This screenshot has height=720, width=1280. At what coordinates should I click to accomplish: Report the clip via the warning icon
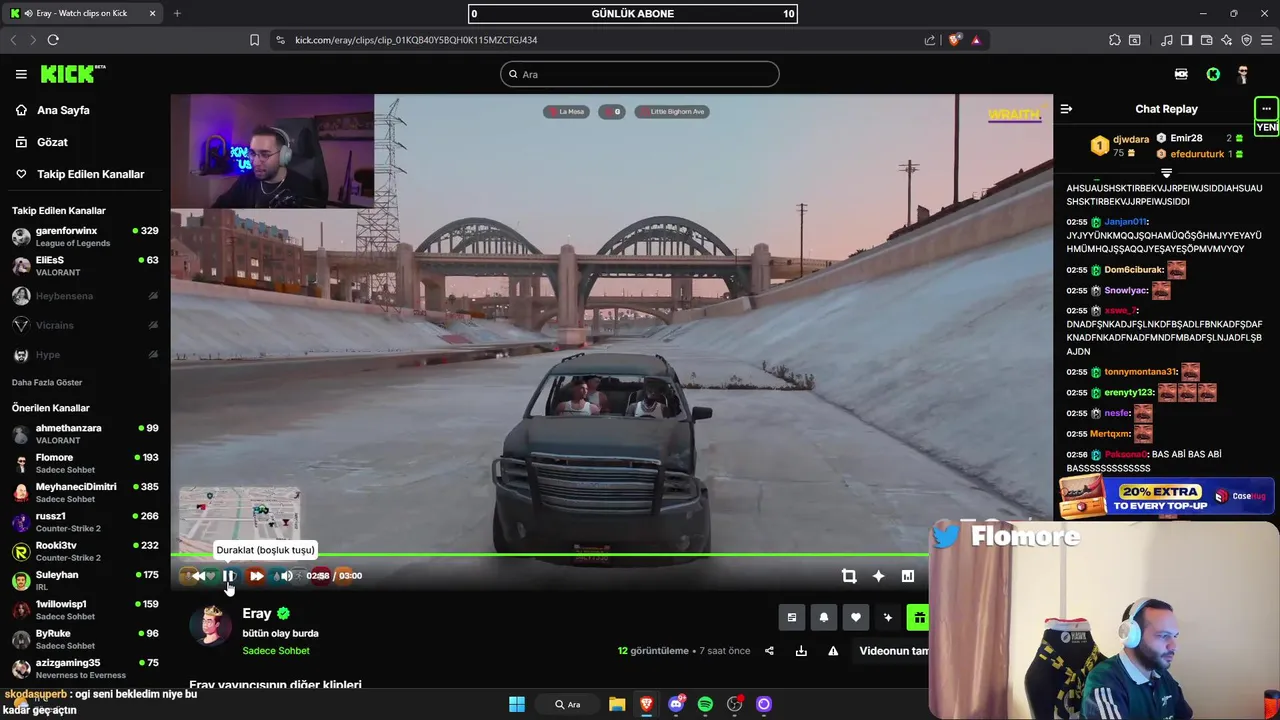(x=833, y=651)
